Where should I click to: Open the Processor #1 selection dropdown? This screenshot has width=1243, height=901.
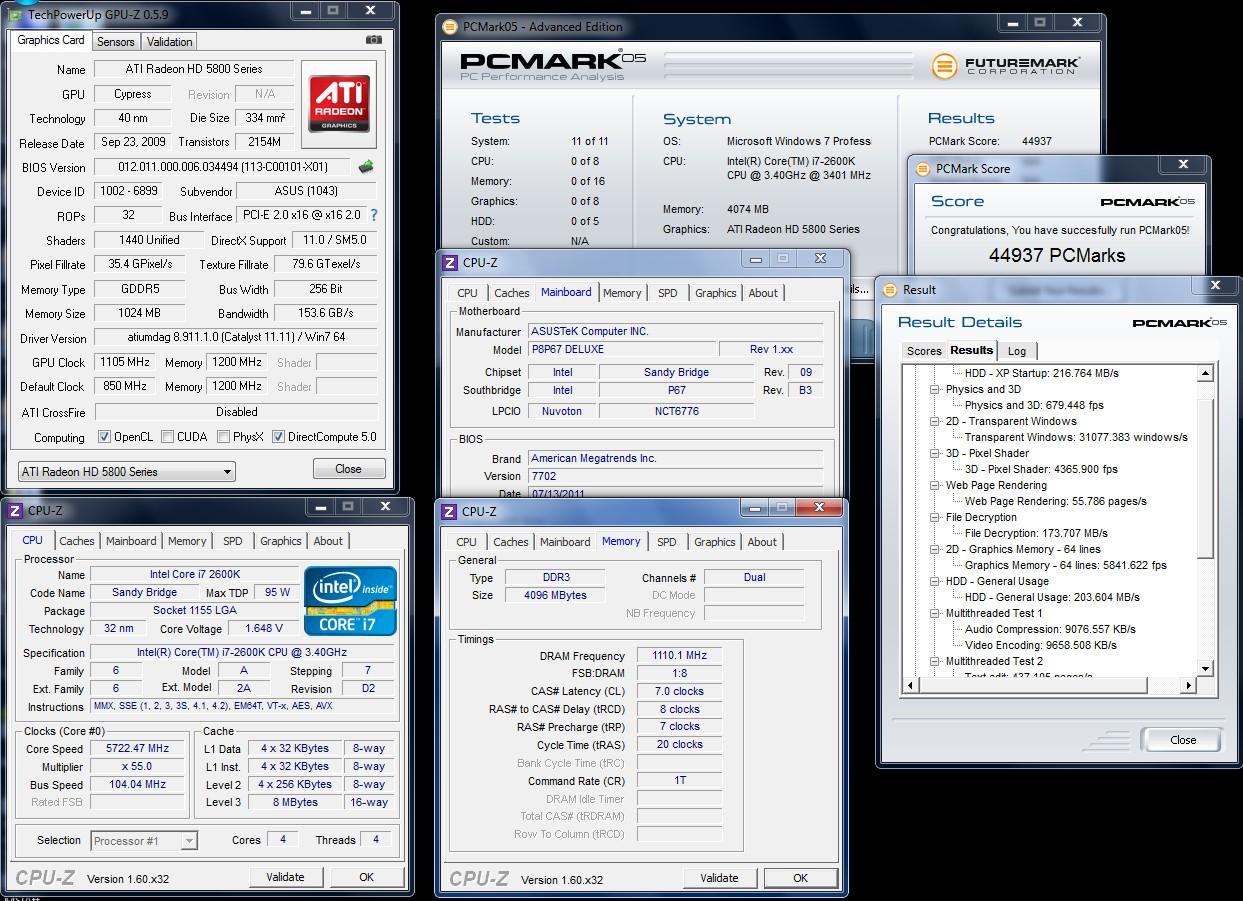143,841
